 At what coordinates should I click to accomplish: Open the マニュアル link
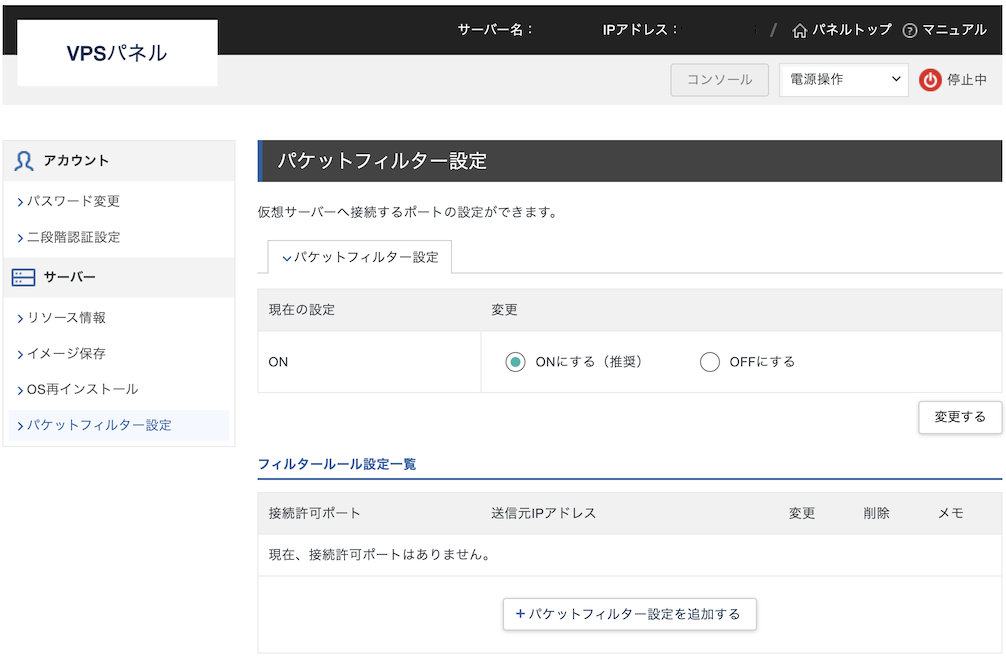click(x=954, y=30)
